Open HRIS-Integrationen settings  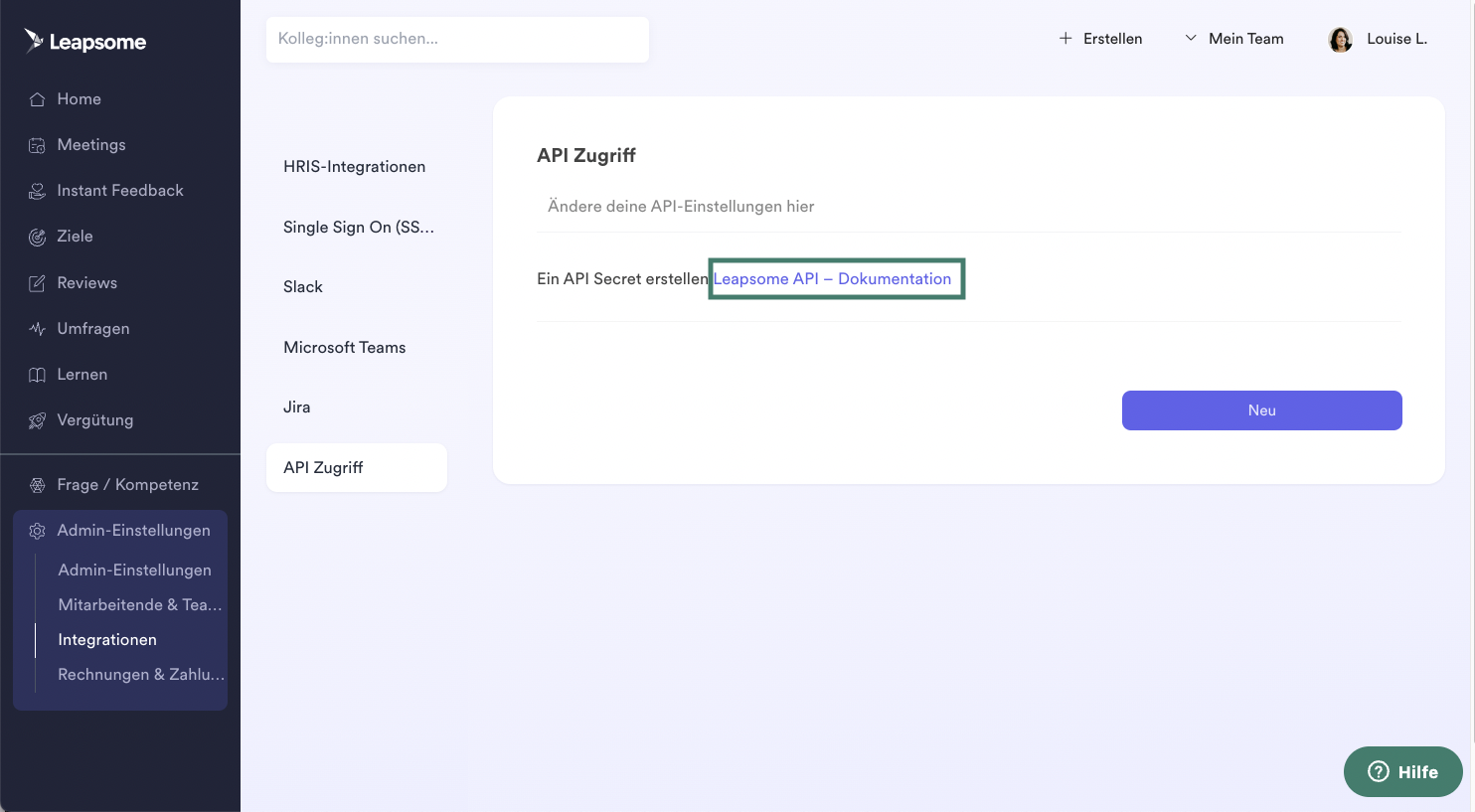point(355,167)
